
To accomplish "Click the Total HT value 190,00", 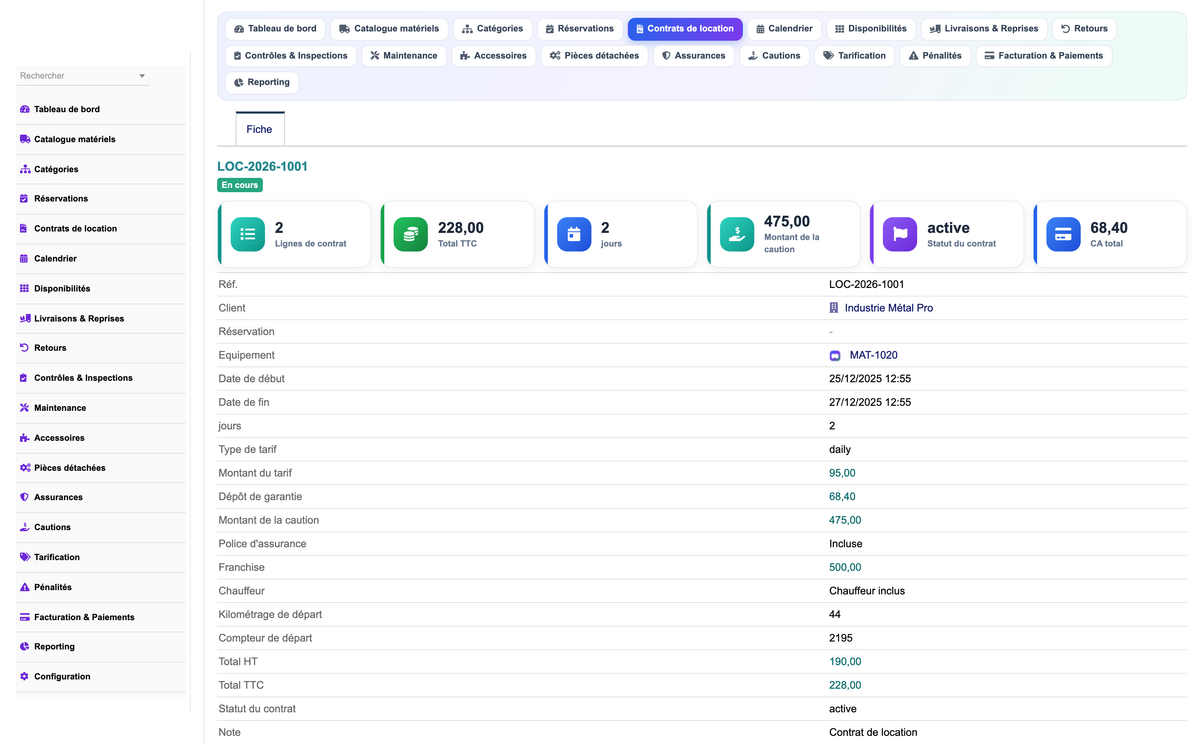I will click(845, 662).
